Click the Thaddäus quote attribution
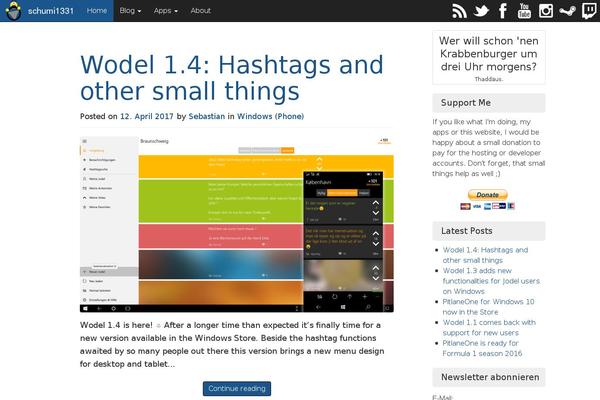This screenshot has height=400, width=600. click(x=489, y=79)
